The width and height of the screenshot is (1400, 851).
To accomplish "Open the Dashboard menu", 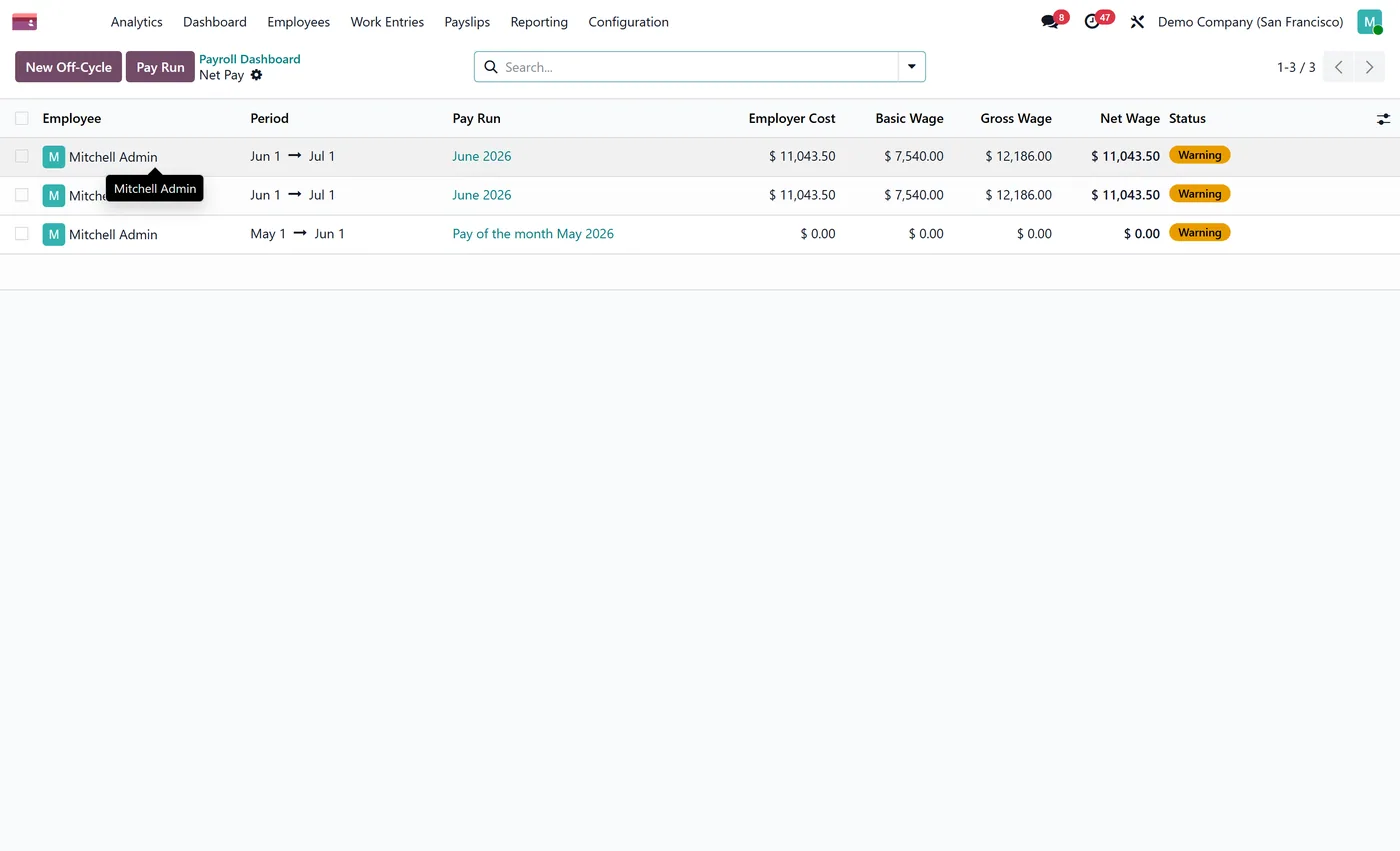I will click(x=215, y=22).
